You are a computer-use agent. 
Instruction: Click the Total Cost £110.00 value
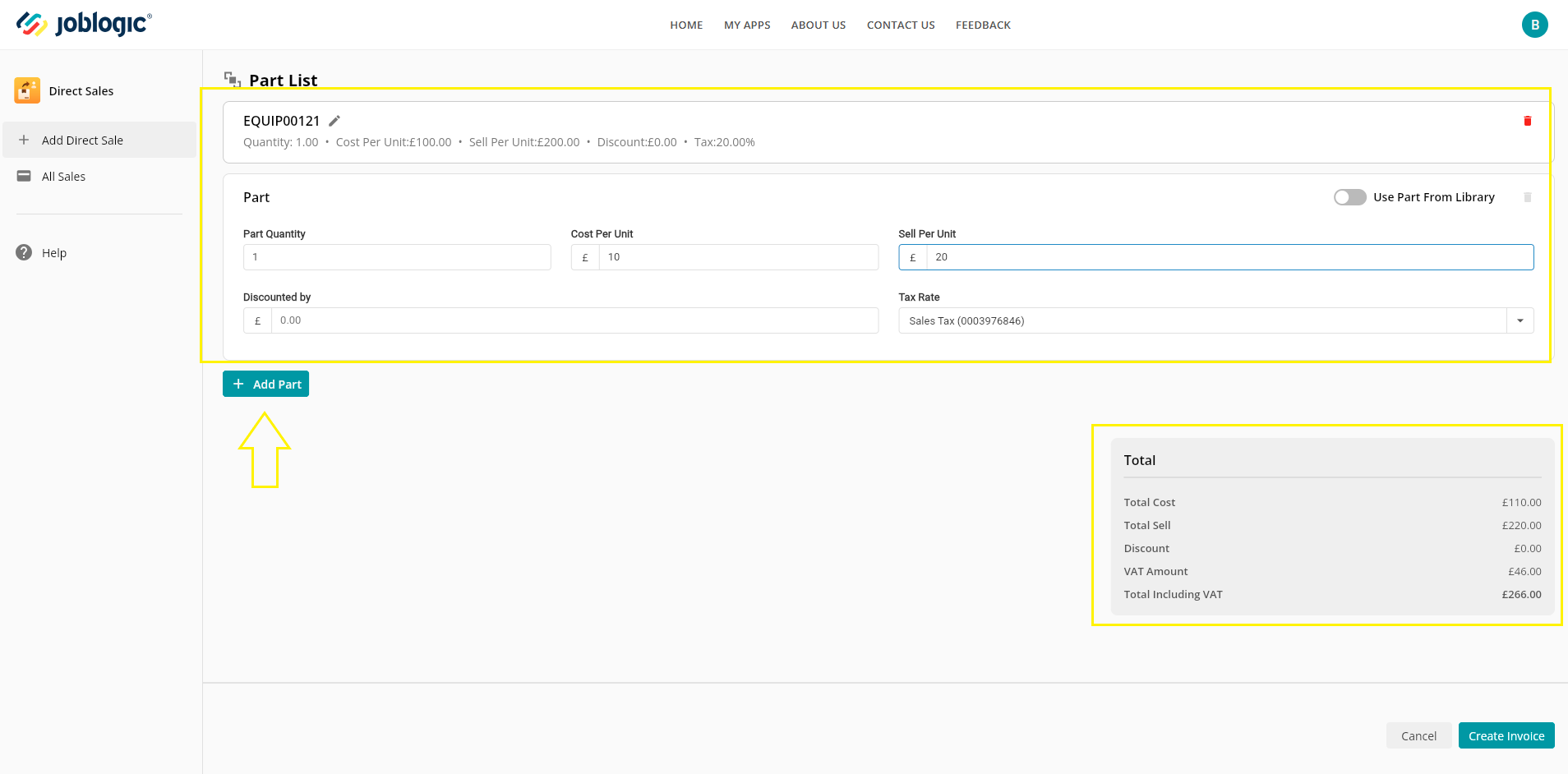(x=1521, y=502)
